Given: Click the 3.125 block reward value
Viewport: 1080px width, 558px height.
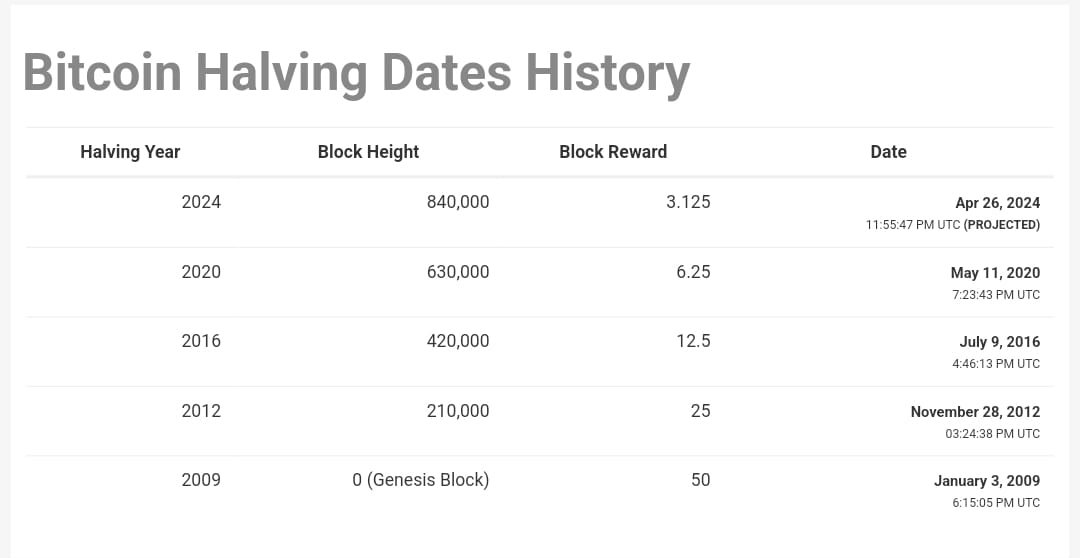Looking at the screenshot, I should click(688, 202).
